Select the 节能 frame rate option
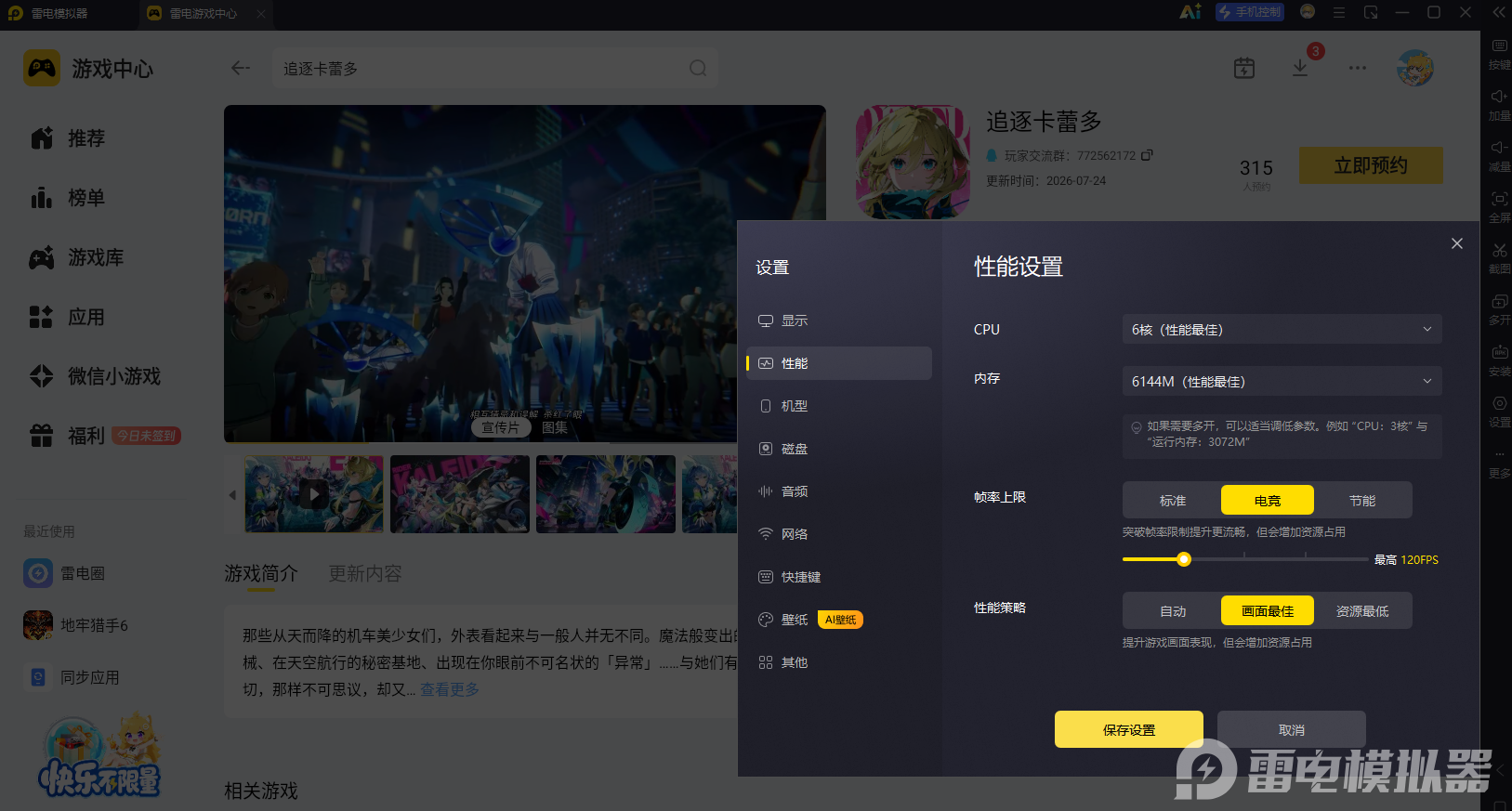1512x811 pixels. (1362, 501)
